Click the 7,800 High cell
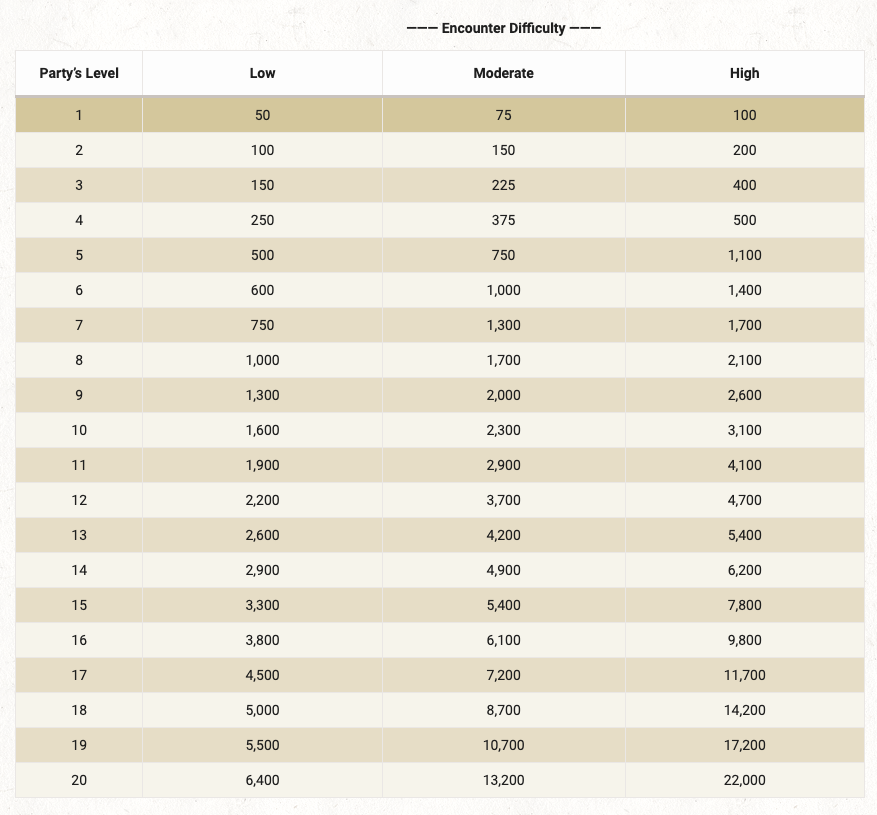 (744, 605)
